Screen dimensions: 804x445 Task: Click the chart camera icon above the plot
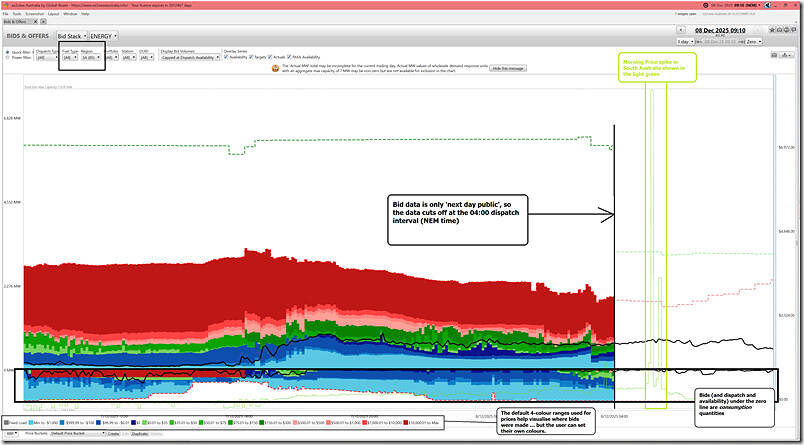774,55
